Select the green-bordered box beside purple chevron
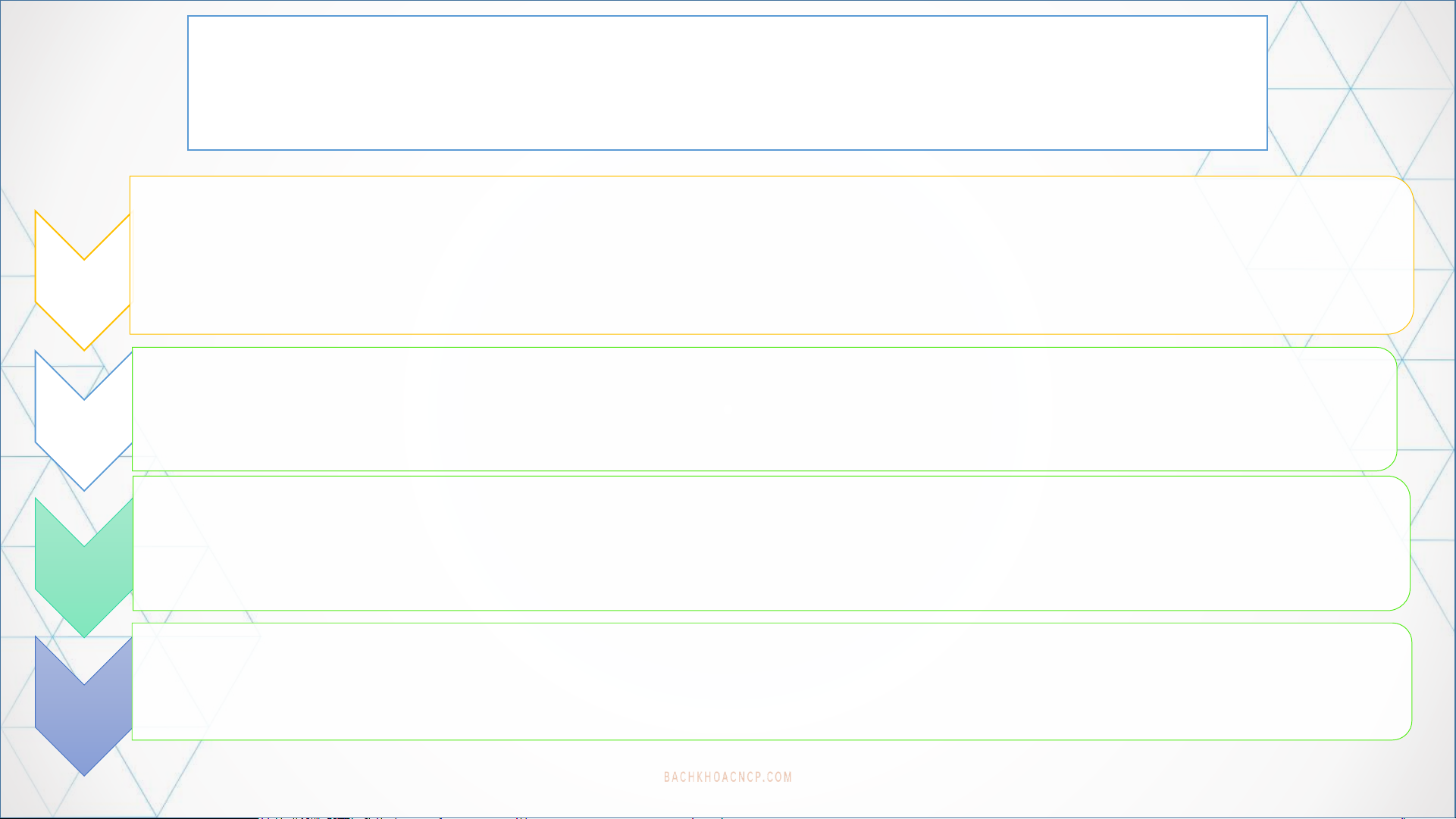1456x819 pixels. click(x=772, y=682)
